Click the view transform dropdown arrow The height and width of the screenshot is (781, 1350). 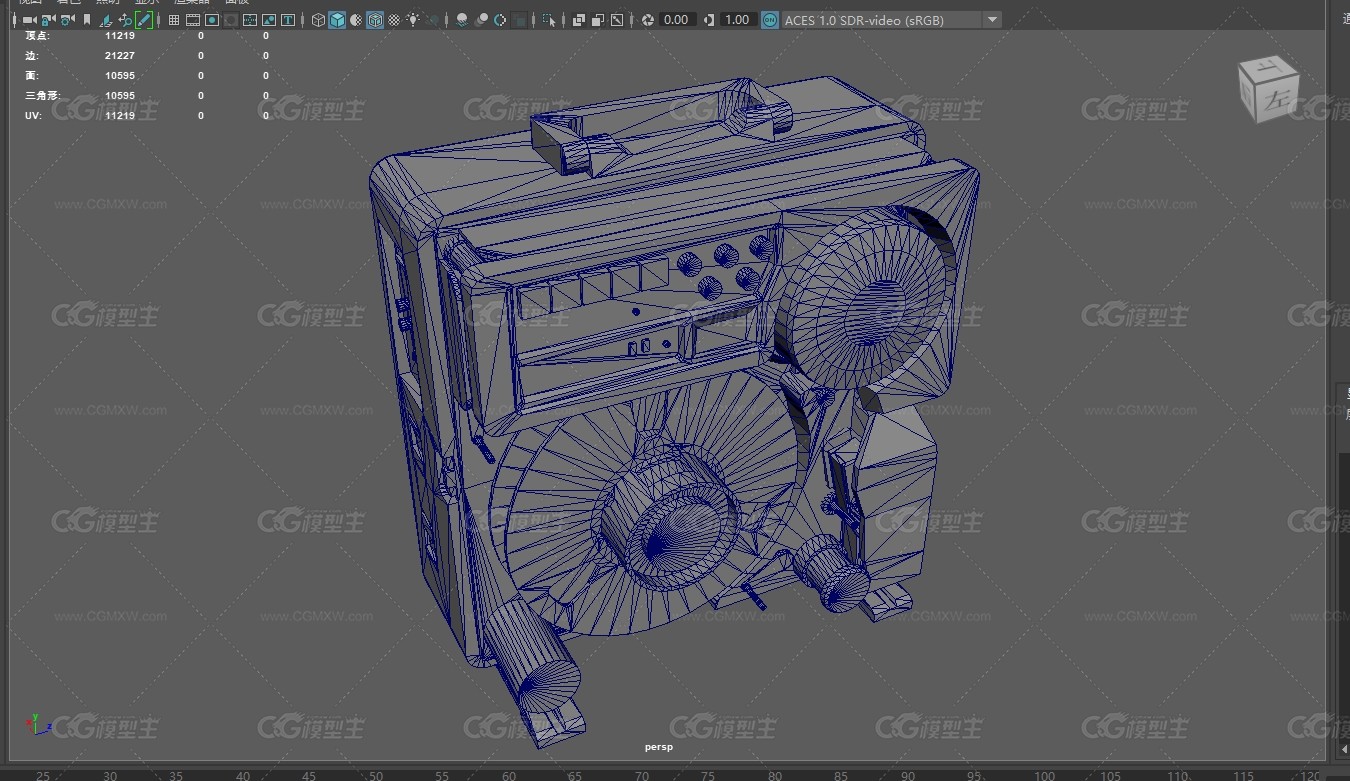[991, 19]
